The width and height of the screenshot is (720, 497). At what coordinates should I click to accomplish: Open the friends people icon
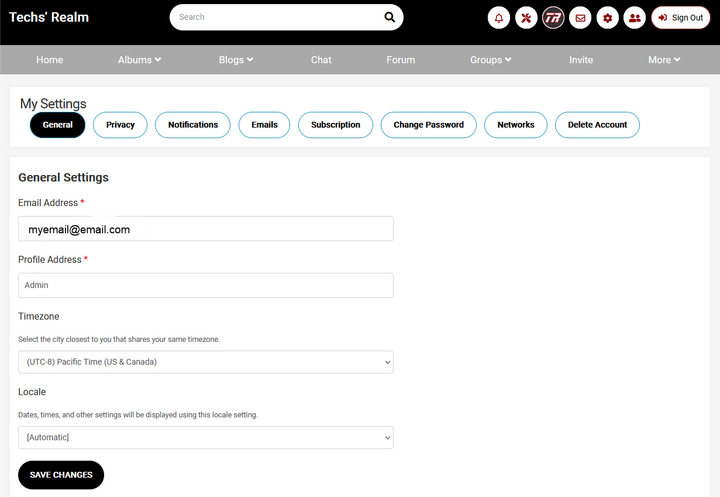click(x=635, y=18)
